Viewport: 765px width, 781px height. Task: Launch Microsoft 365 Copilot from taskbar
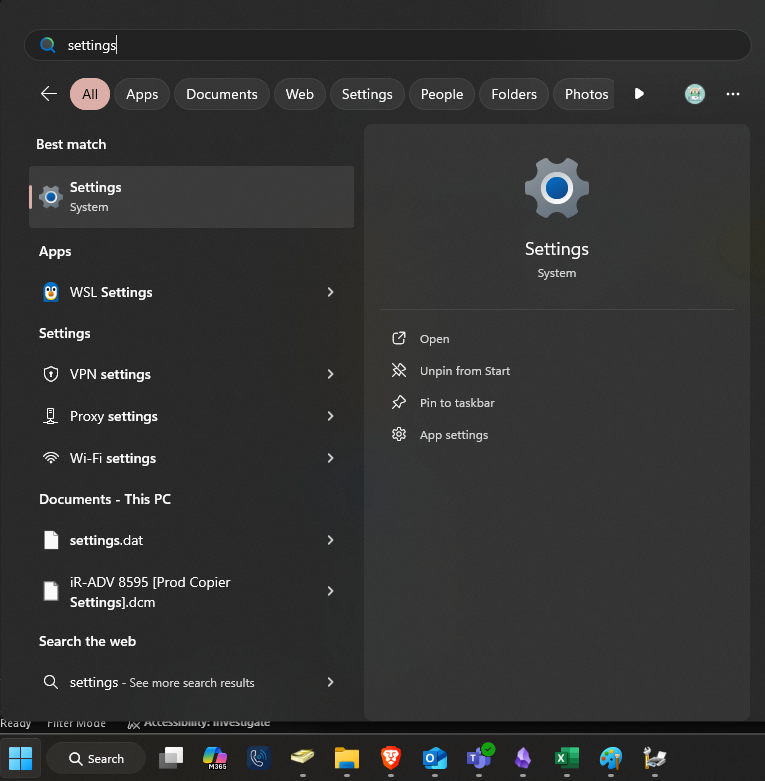pyautogui.click(x=215, y=758)
